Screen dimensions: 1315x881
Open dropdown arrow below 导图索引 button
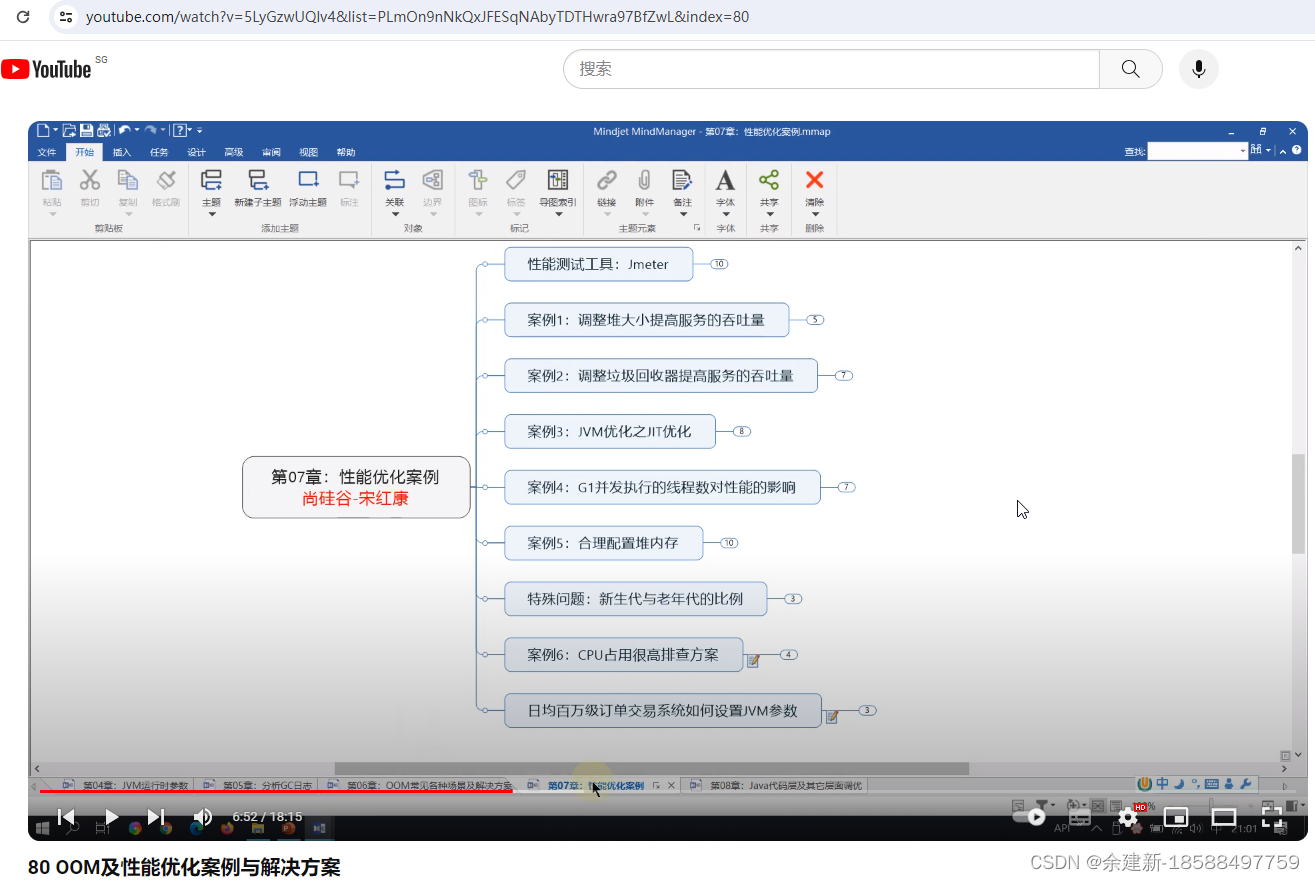point(558,214)
